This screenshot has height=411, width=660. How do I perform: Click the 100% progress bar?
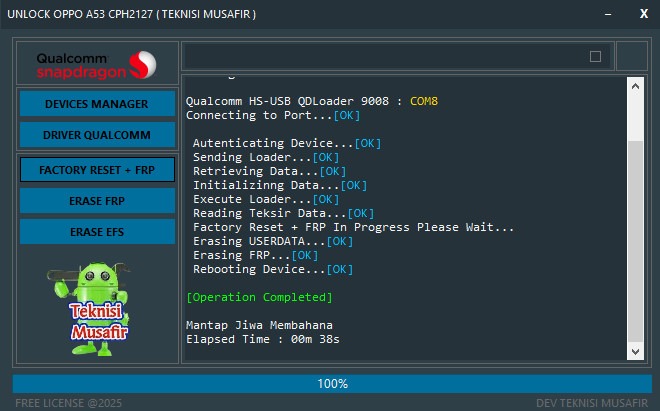(332, 384)
